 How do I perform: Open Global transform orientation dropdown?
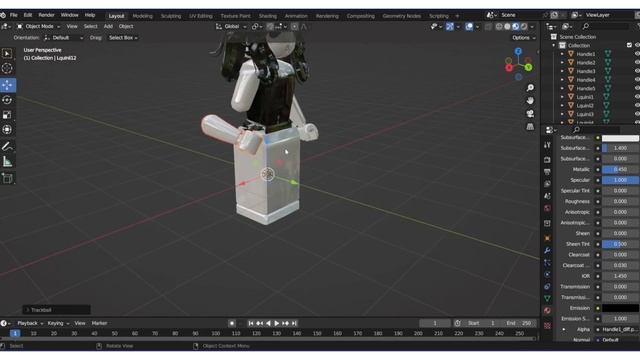coord(231,27)
